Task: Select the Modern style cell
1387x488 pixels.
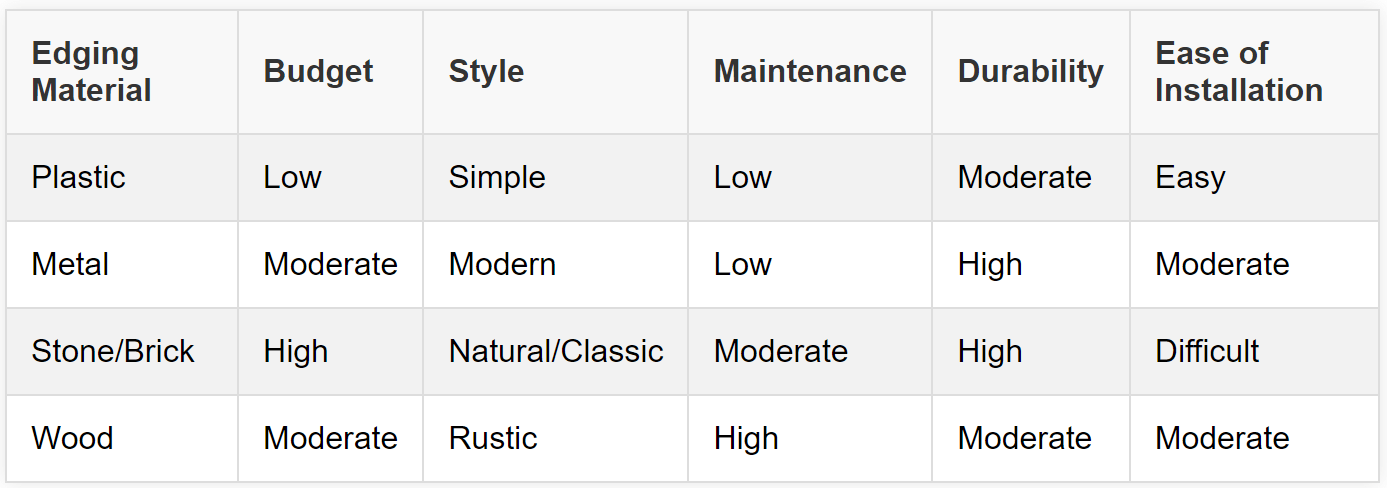Action: (x=502, y=265)
